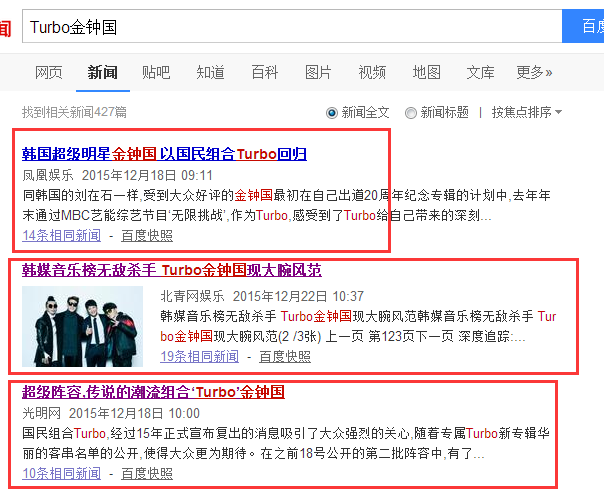Click the 找到相关新闻427篇 result count text
604x492 pixels.
point(74,113)
